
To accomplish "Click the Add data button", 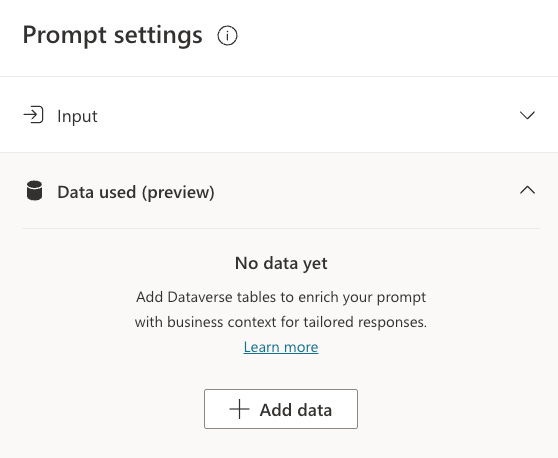I will (281, 409).
